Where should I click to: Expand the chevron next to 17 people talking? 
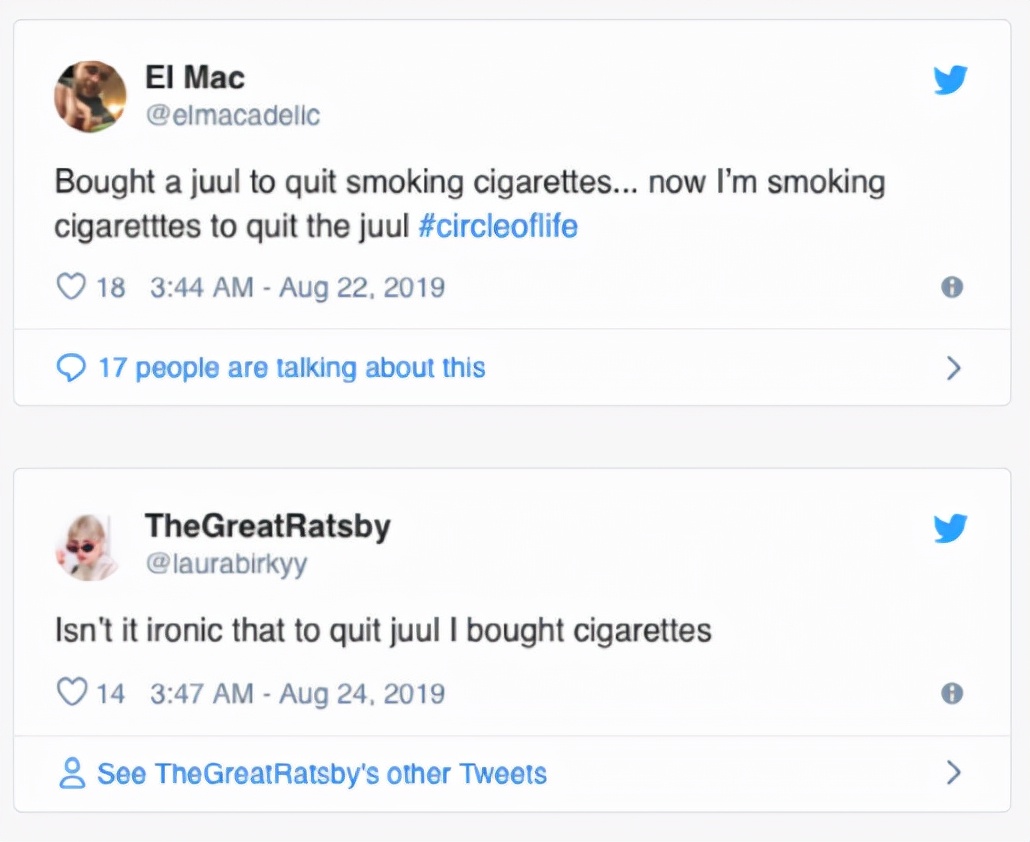coord(953,369)
